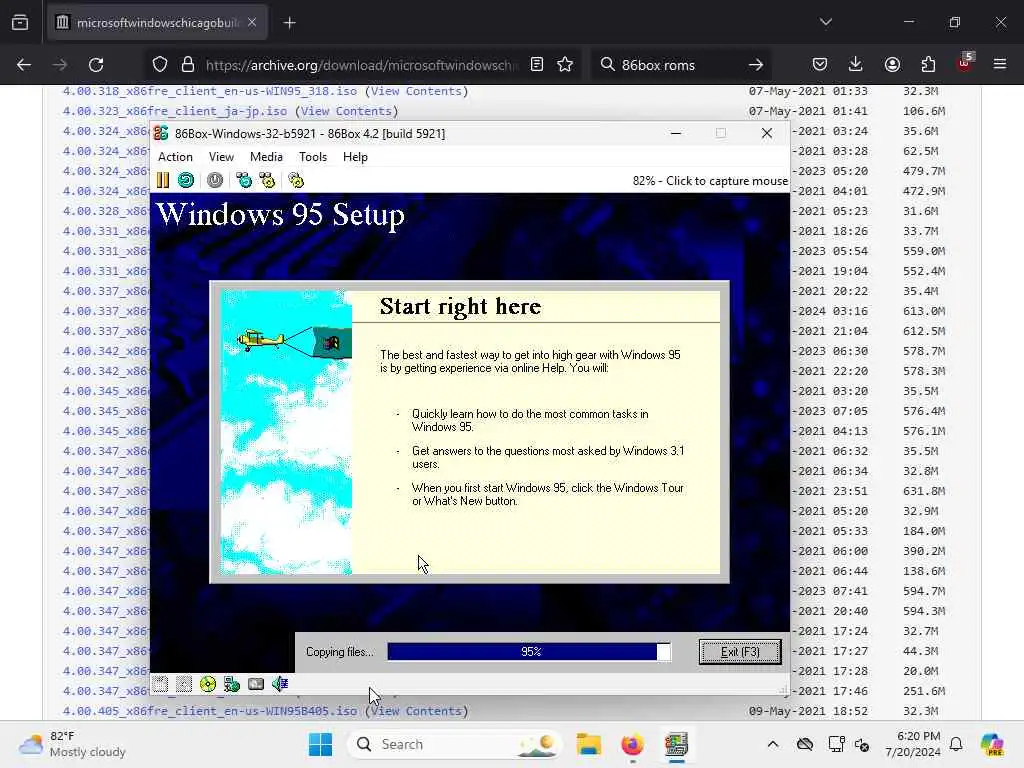Show hidden system tray icons chevron
Image resolution: width=1024 pixels, height=768 pixels.
tap(773, 744)
